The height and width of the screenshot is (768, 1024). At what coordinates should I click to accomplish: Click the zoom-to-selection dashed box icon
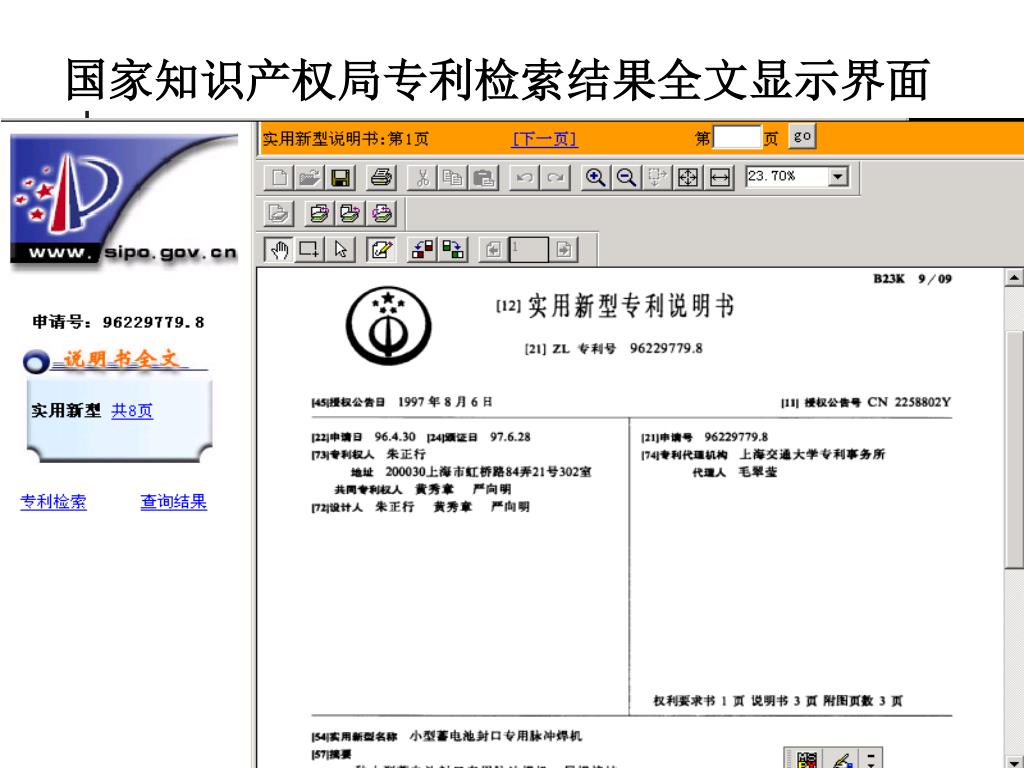click(657, 178)
